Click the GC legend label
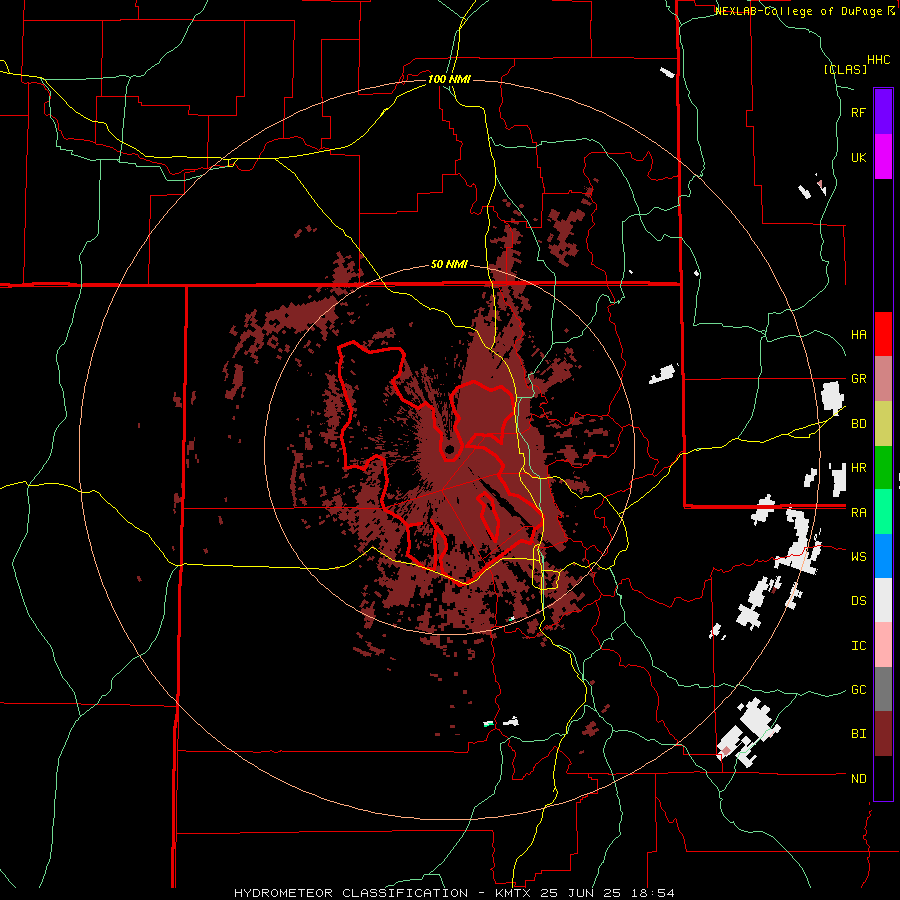Screen dimensions: 900x900 pos(858,690)
